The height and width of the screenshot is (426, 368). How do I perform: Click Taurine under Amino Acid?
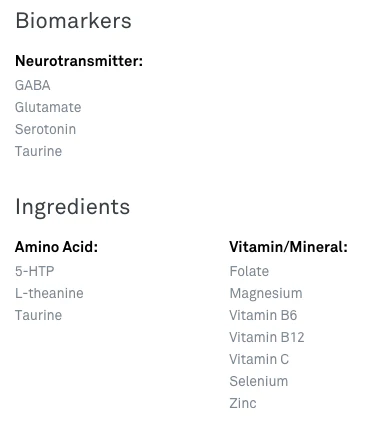click(38, 315)
